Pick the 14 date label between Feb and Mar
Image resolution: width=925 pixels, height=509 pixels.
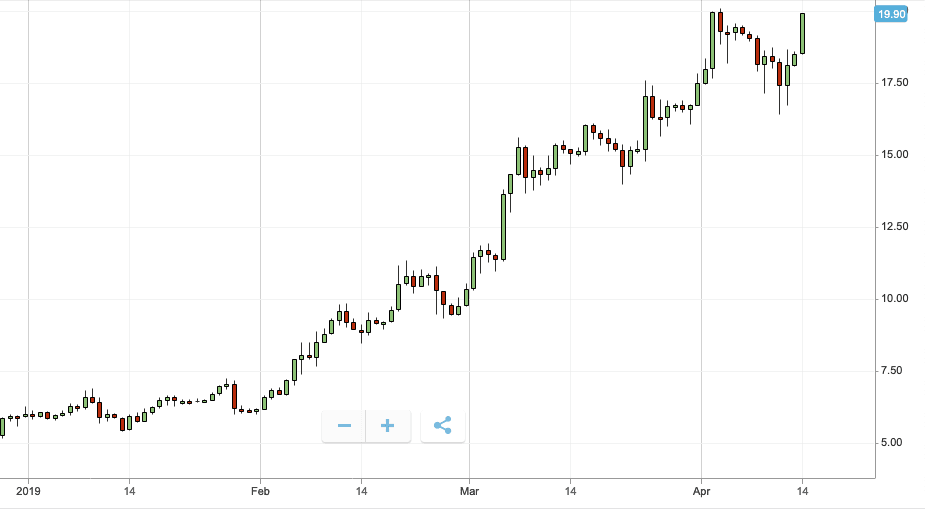(x=362, y=491)
